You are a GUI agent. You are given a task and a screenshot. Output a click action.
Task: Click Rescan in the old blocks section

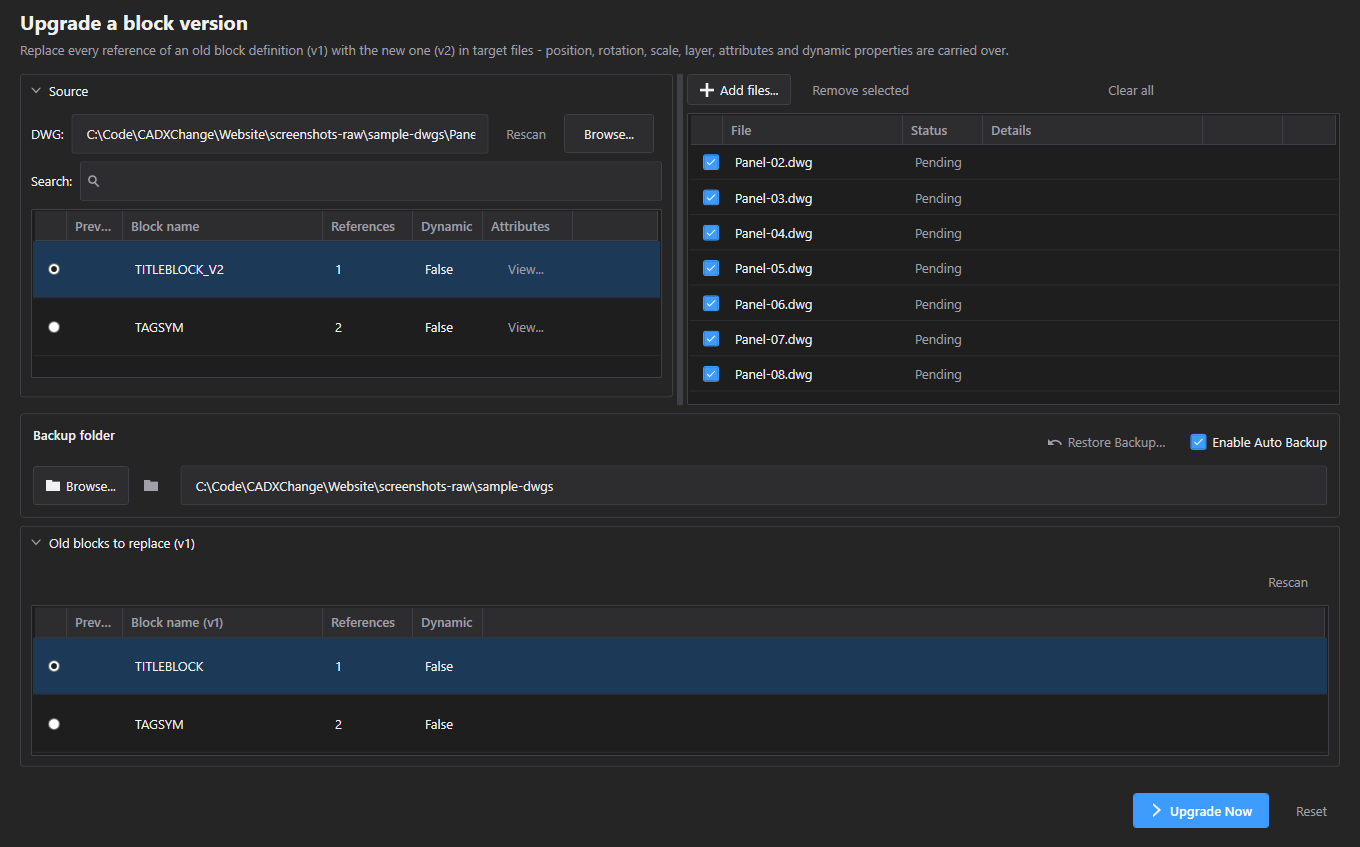pos(1288,582)
